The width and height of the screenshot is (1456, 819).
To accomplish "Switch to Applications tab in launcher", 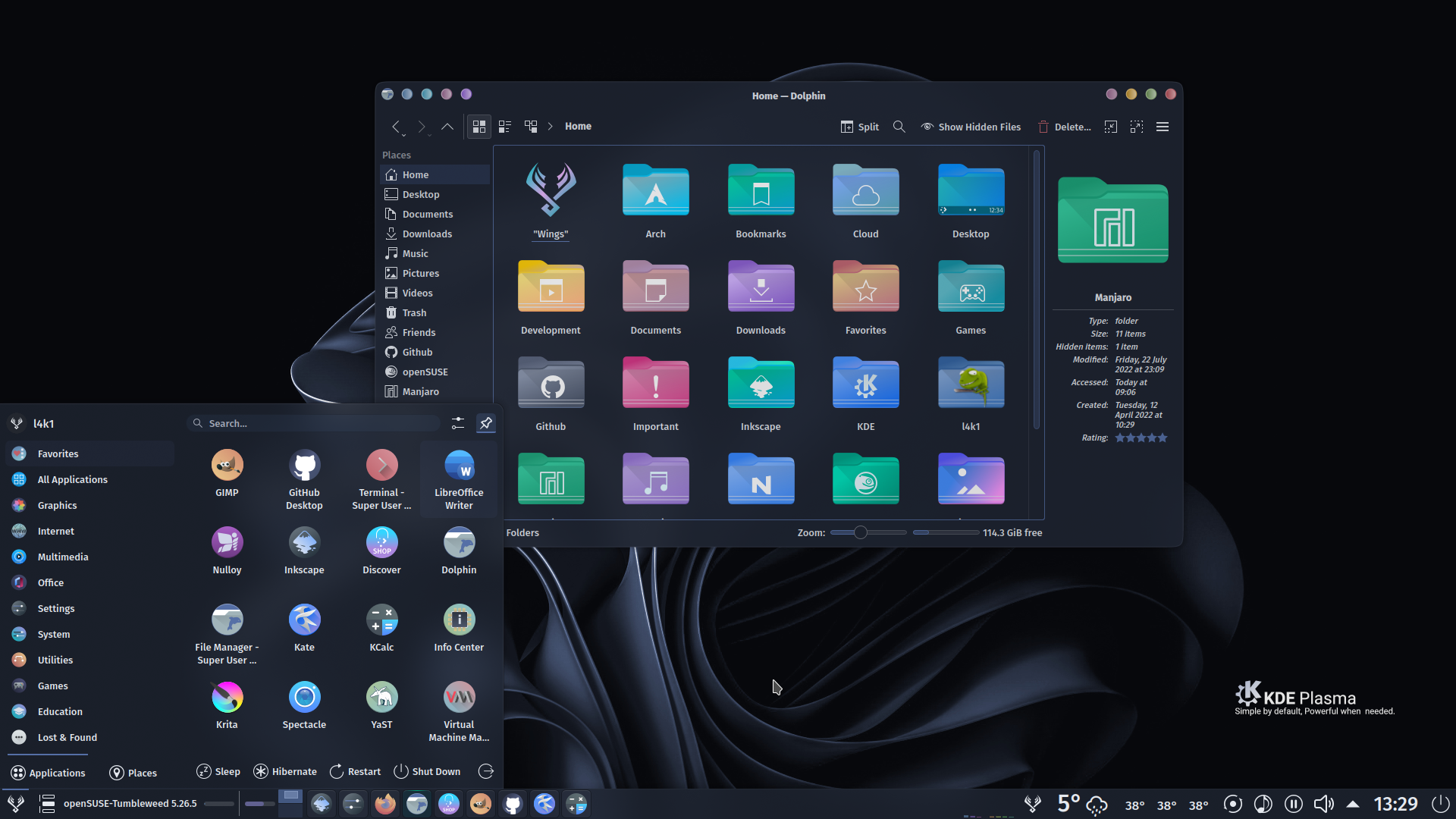I will tap(48, 773).
